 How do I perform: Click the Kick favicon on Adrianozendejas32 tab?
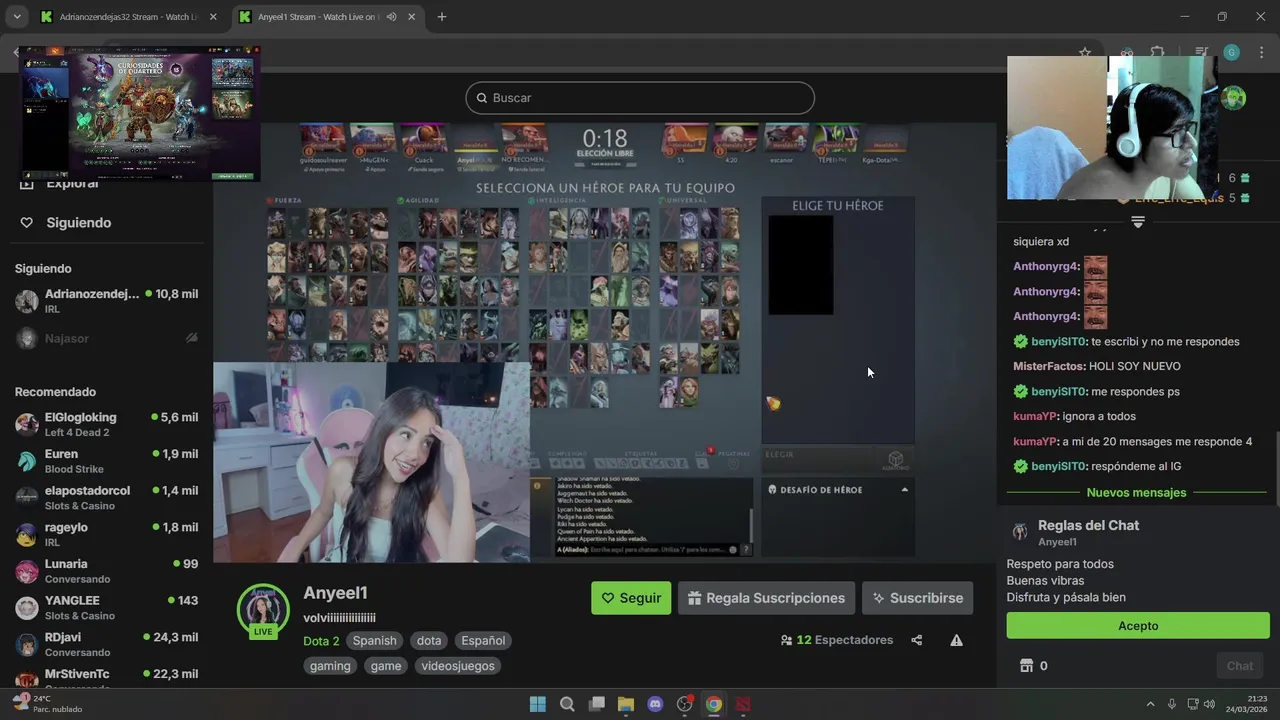tap(46, 17)
